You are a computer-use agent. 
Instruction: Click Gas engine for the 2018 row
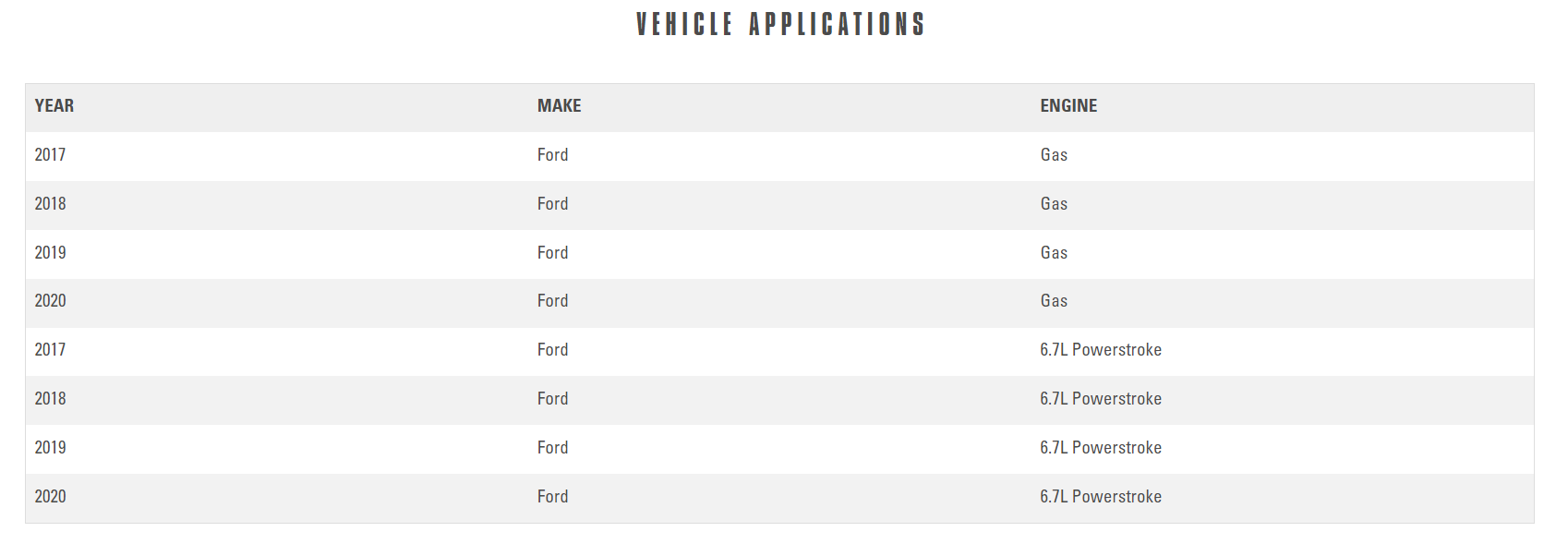click(x=1054, y=204)
